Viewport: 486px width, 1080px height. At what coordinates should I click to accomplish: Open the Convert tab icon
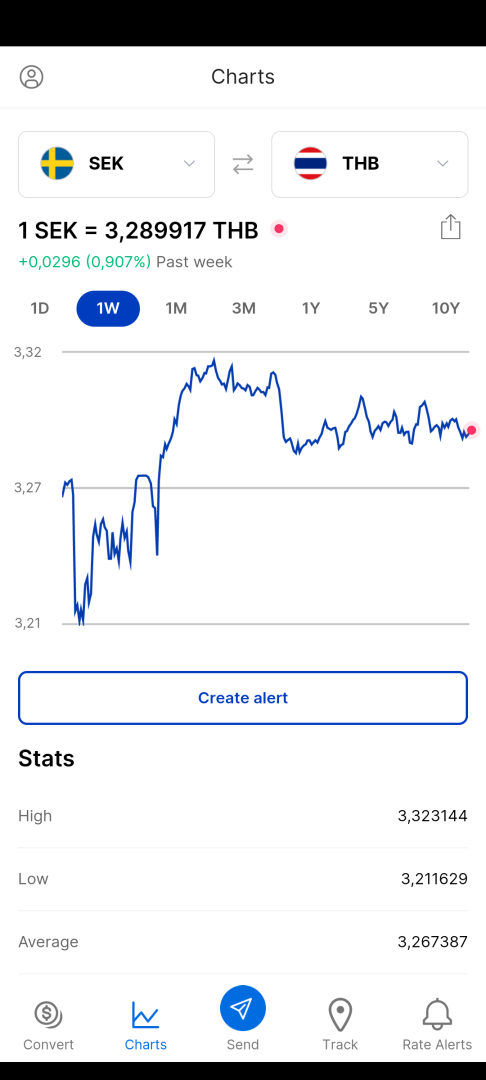point(48,1013)
